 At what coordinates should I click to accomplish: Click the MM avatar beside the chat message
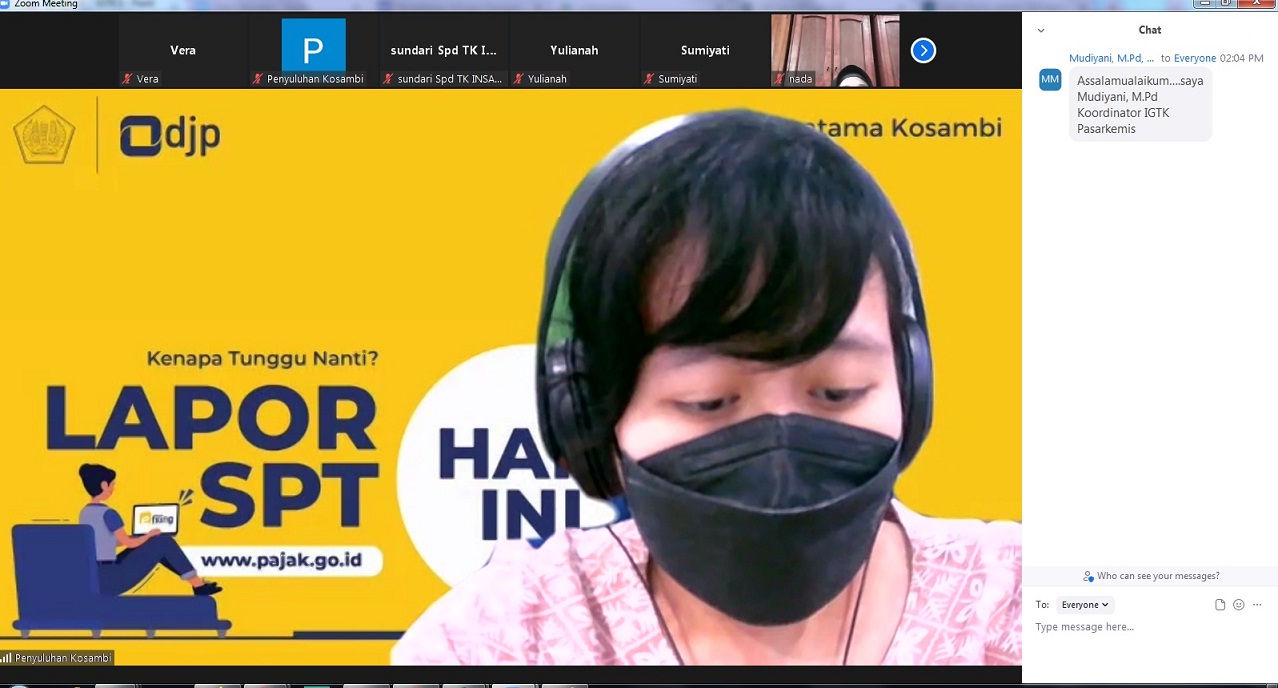tap(1049, 80)
